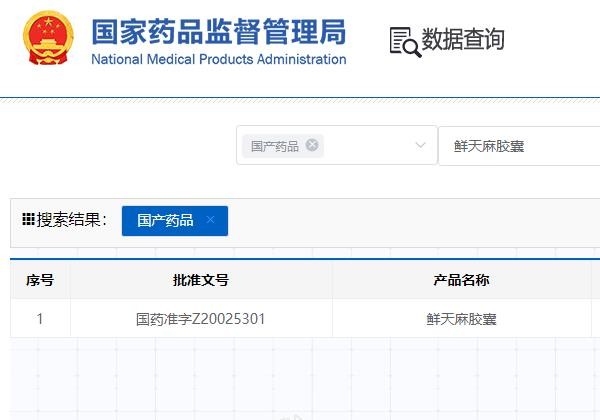Viewport: 600px width, 420px height.
Task: Click the grid icon beside 搜索结果
Action: click(x=28, y=220)
